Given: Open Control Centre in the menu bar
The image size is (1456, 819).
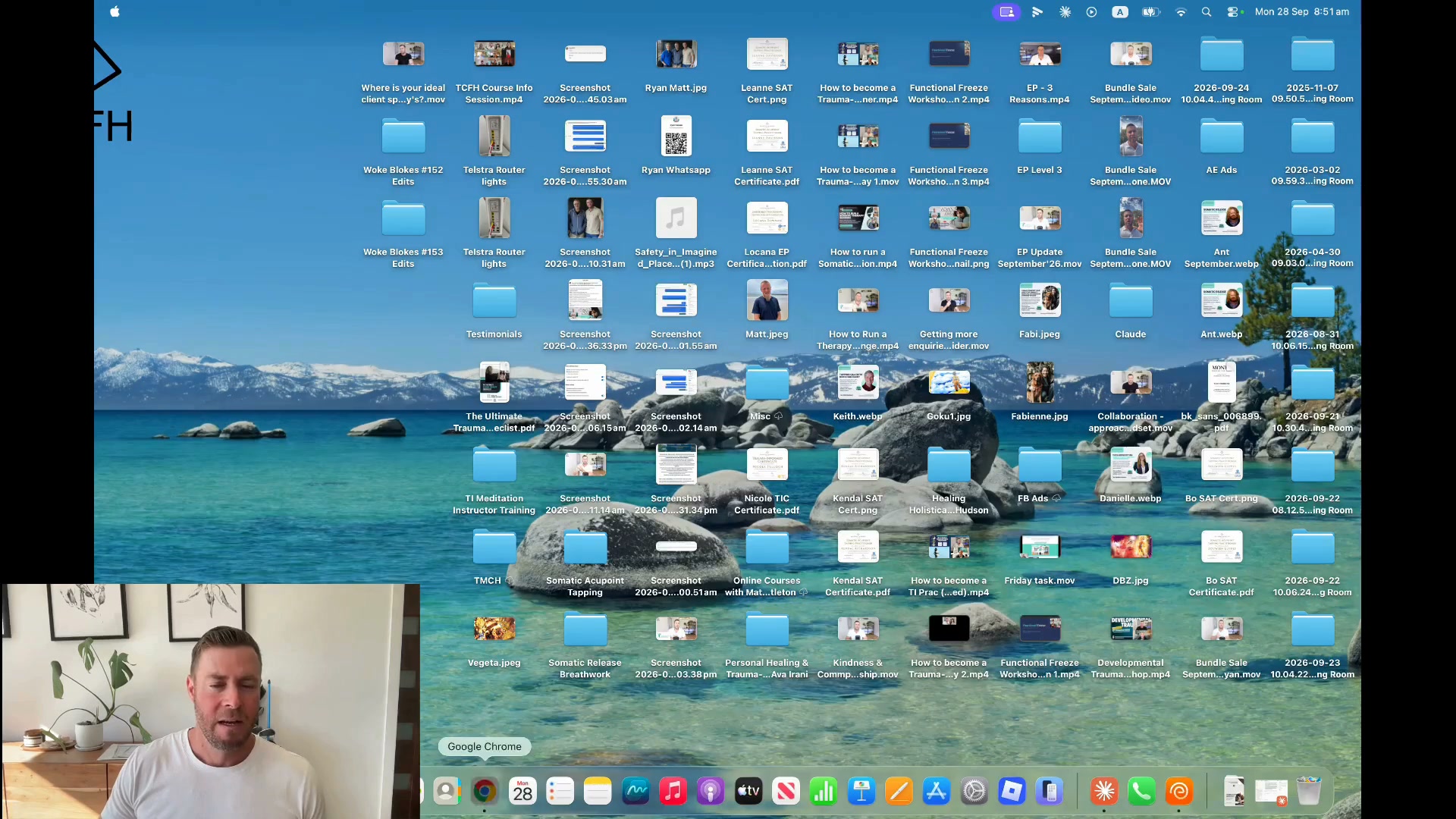Looking at the screenshot, I should coord(1235,11).
